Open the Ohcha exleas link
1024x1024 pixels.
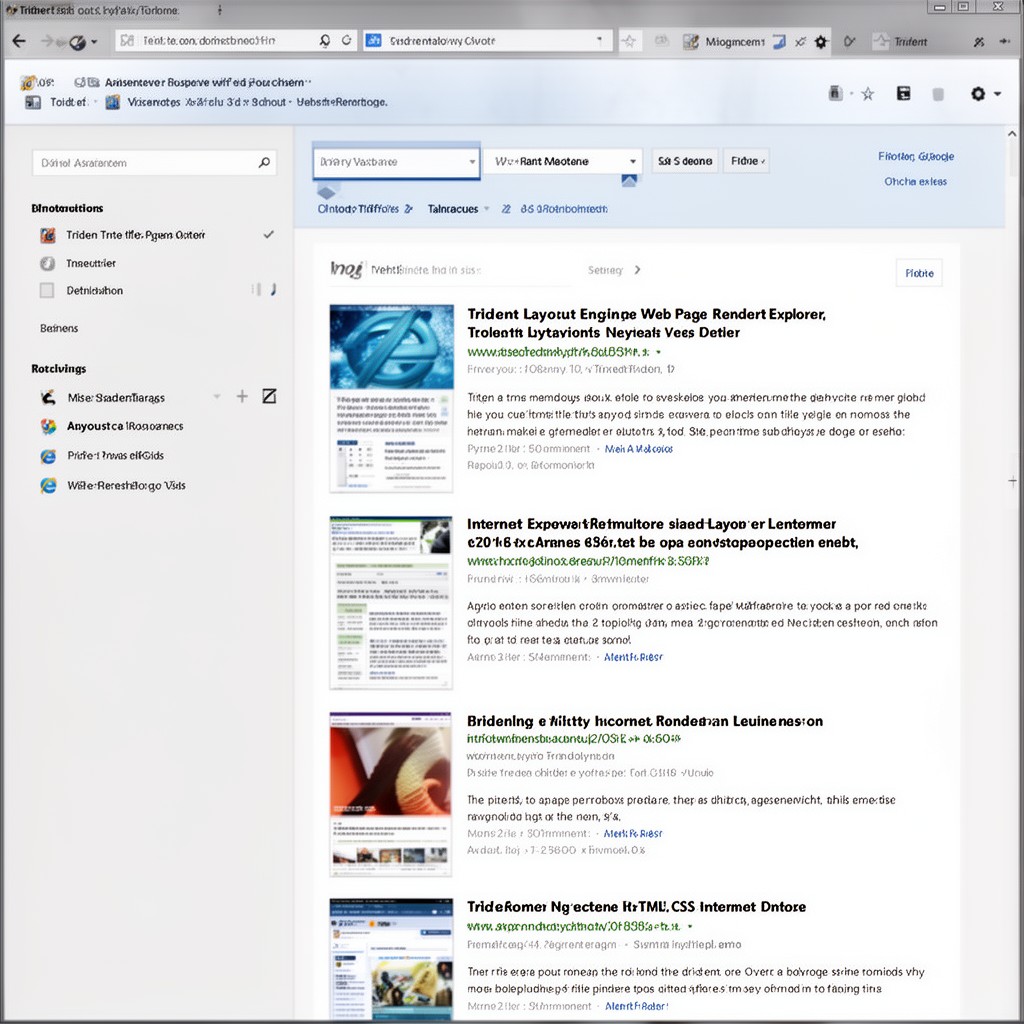(x=915, y=182)
